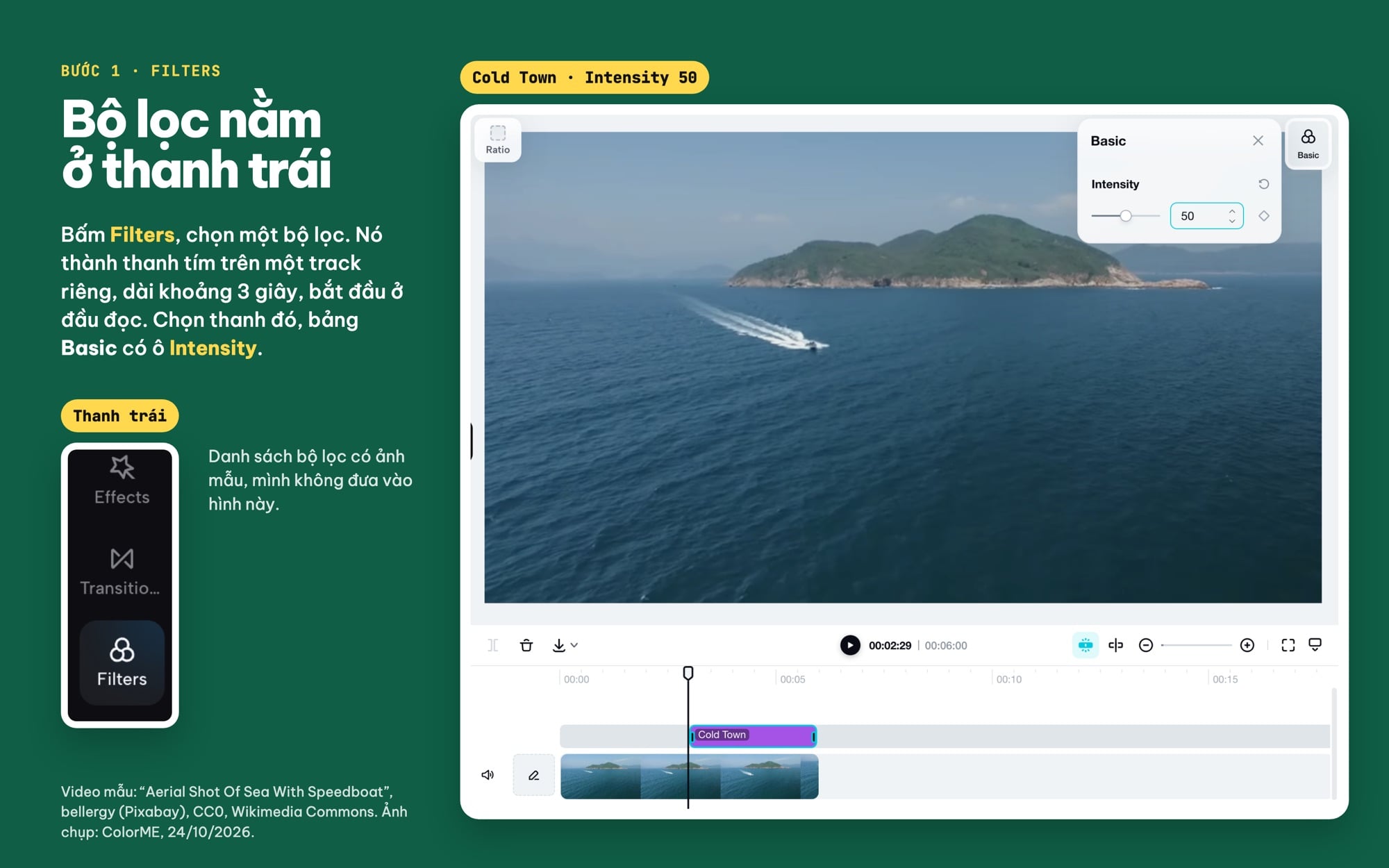Open the Basic panel from right tab
The height and width of the screenshot is (868, 1389).
tap(1308, 144)
